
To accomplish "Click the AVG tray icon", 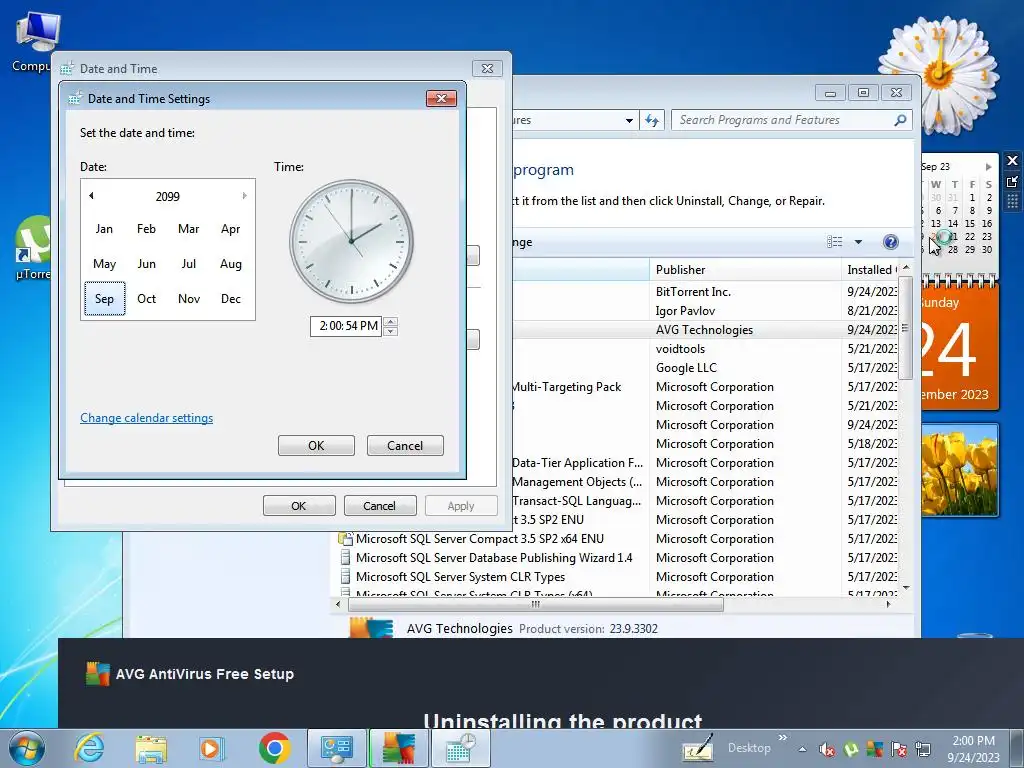I will [x=874, y=750].
